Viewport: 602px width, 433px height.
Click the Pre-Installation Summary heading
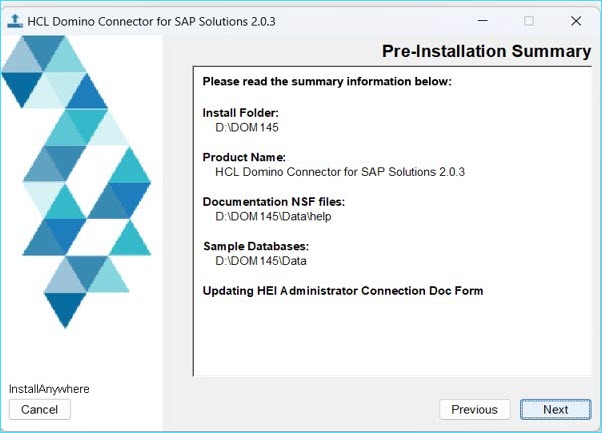click(x=486, y=52)
